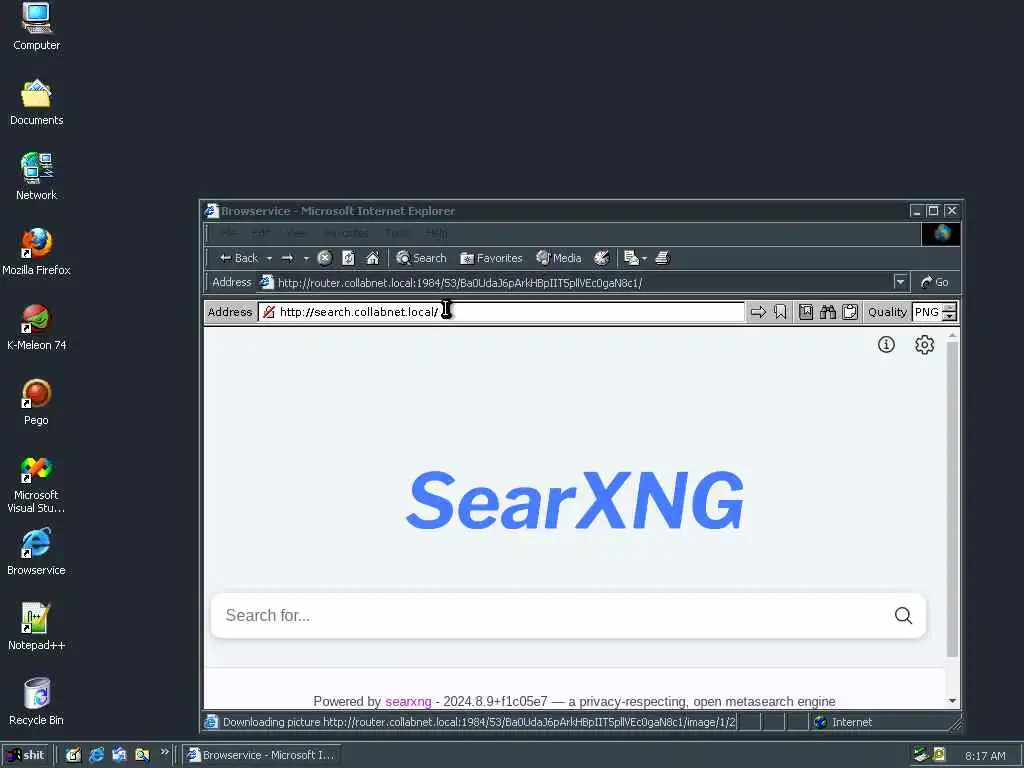Screen dimensions: 1024x768
Task: Click the Browservice taskbar window button
Action: [x=261, y=755]
